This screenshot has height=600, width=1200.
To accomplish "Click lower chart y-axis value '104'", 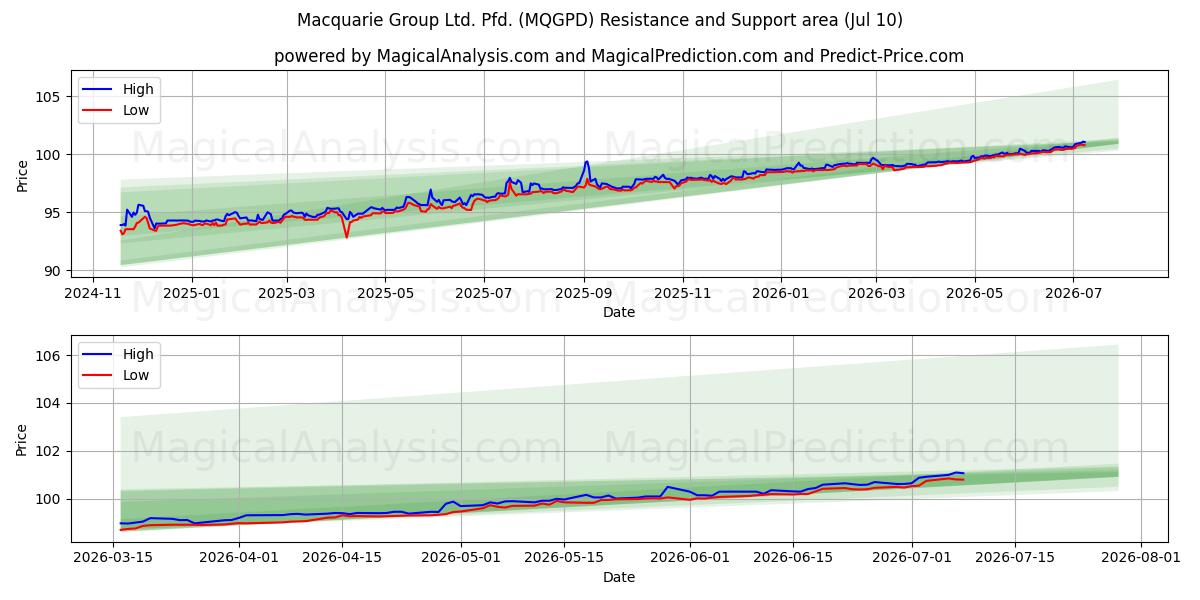I will tap(50, 404).
